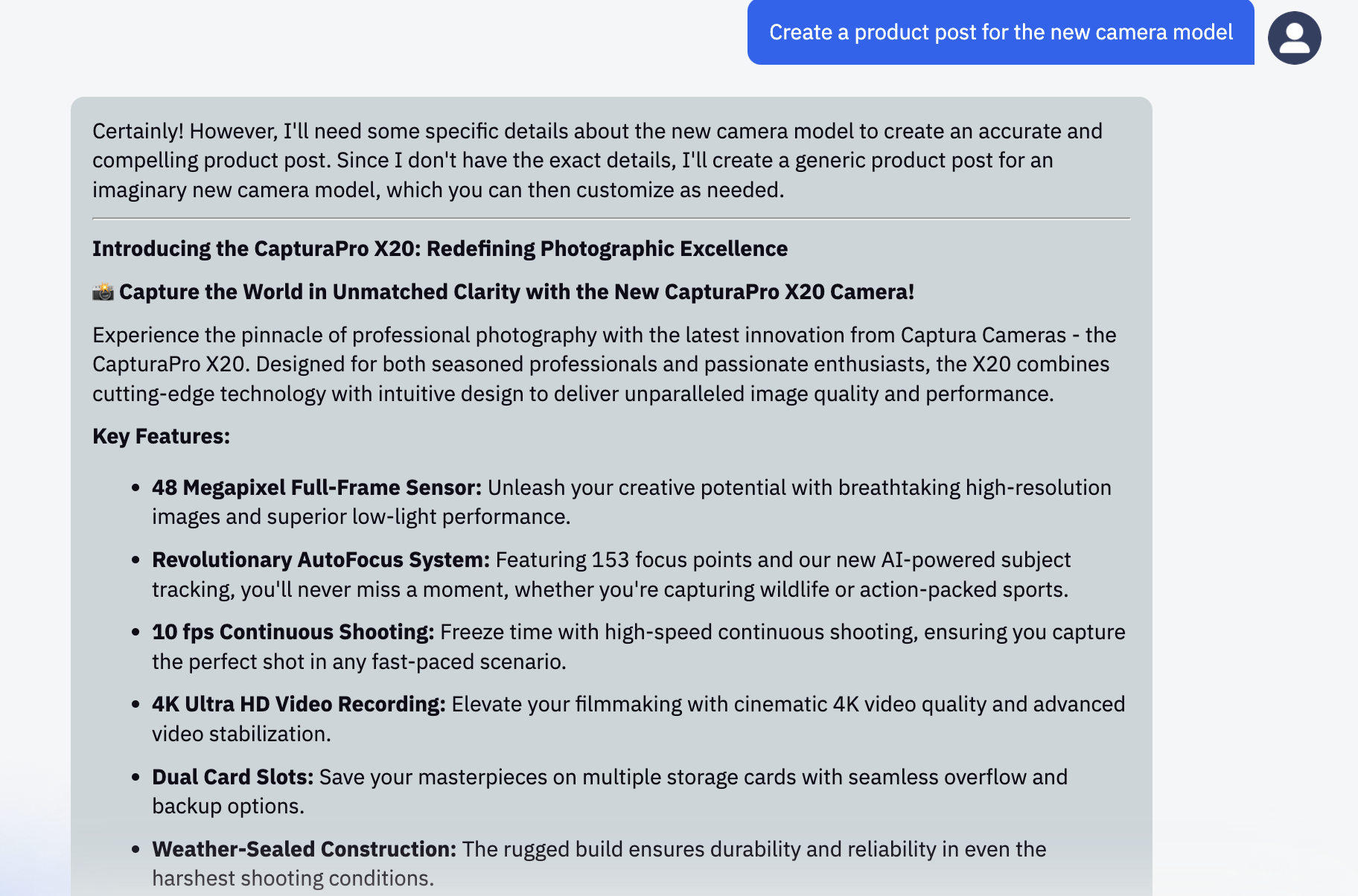Click the blue "Create a product post" message bubble

pyautogui.click(x=1000, y=32)
